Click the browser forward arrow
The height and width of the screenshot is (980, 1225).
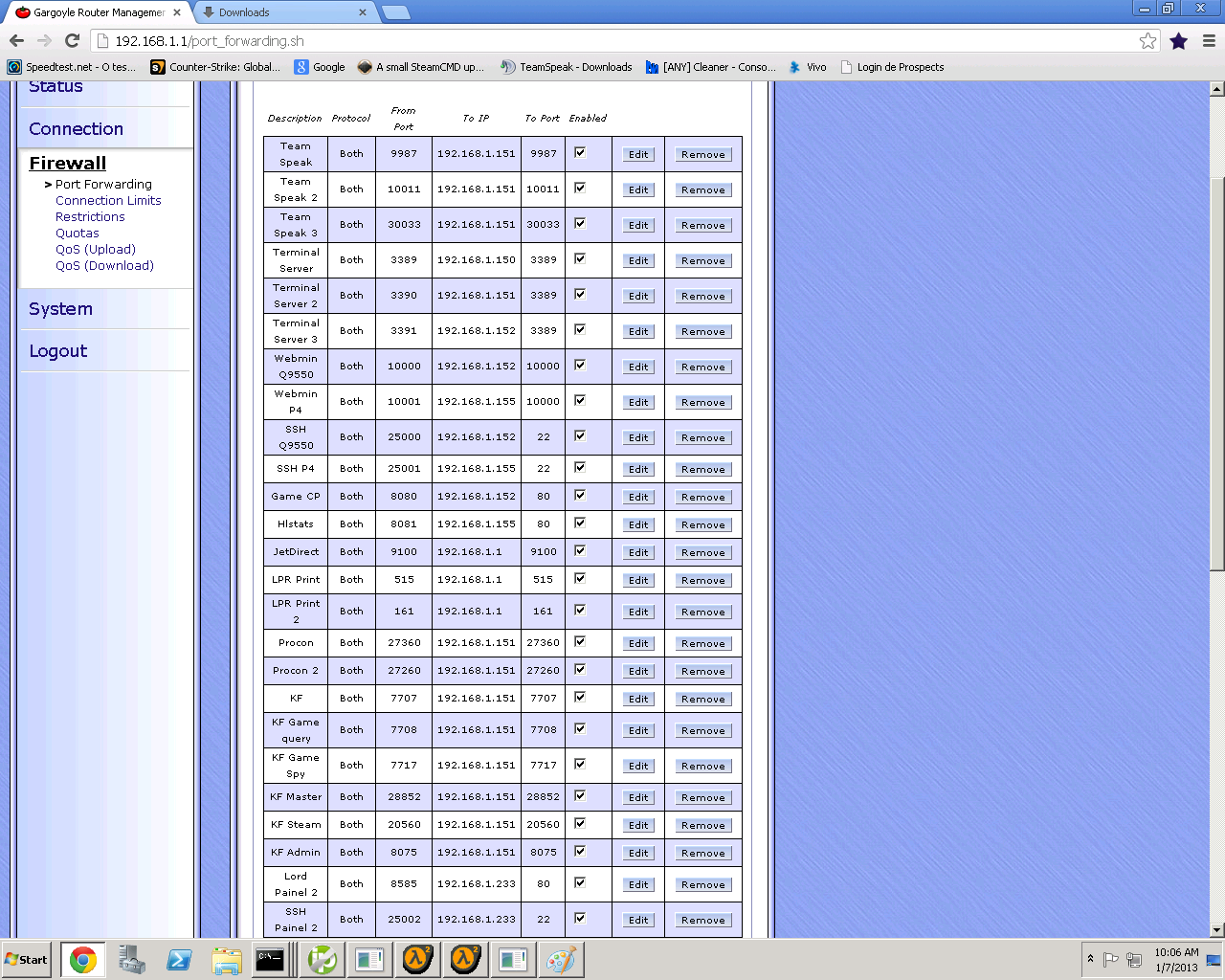[44, 40]
